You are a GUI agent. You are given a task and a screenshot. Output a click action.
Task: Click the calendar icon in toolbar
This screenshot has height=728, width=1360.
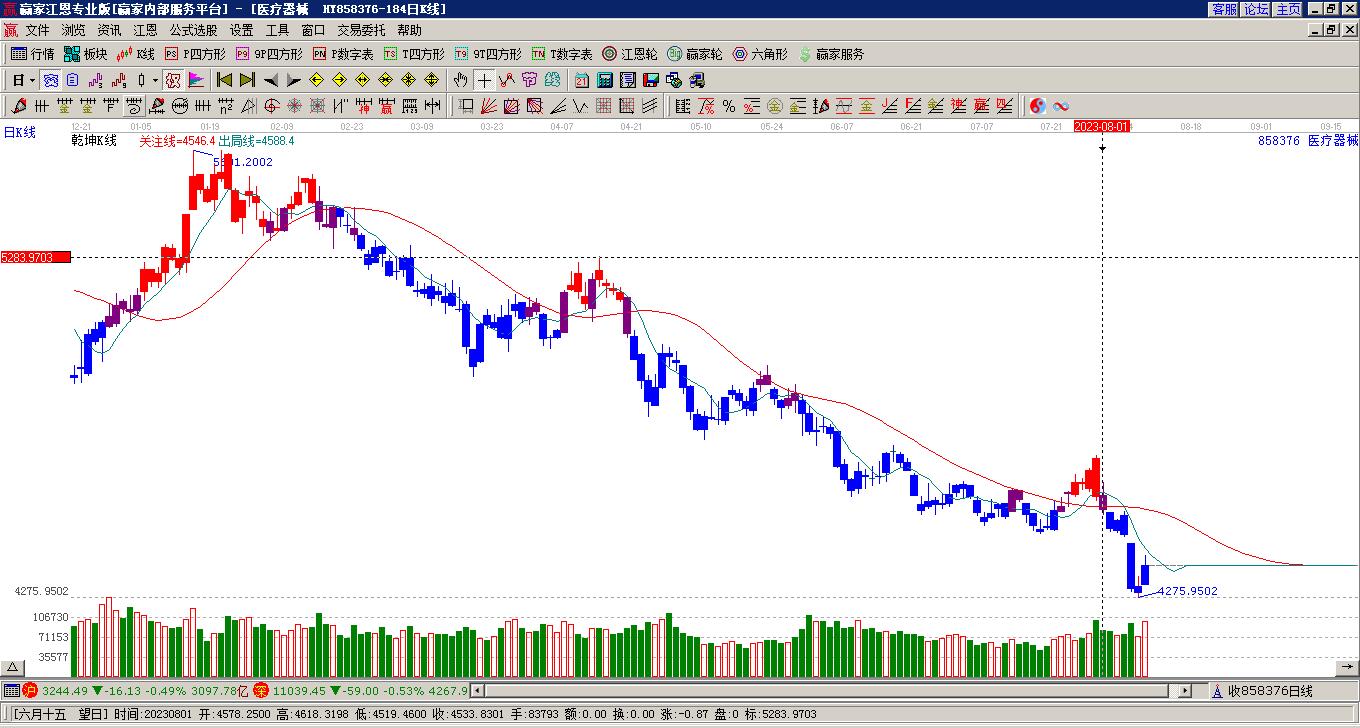click(582, 80)
